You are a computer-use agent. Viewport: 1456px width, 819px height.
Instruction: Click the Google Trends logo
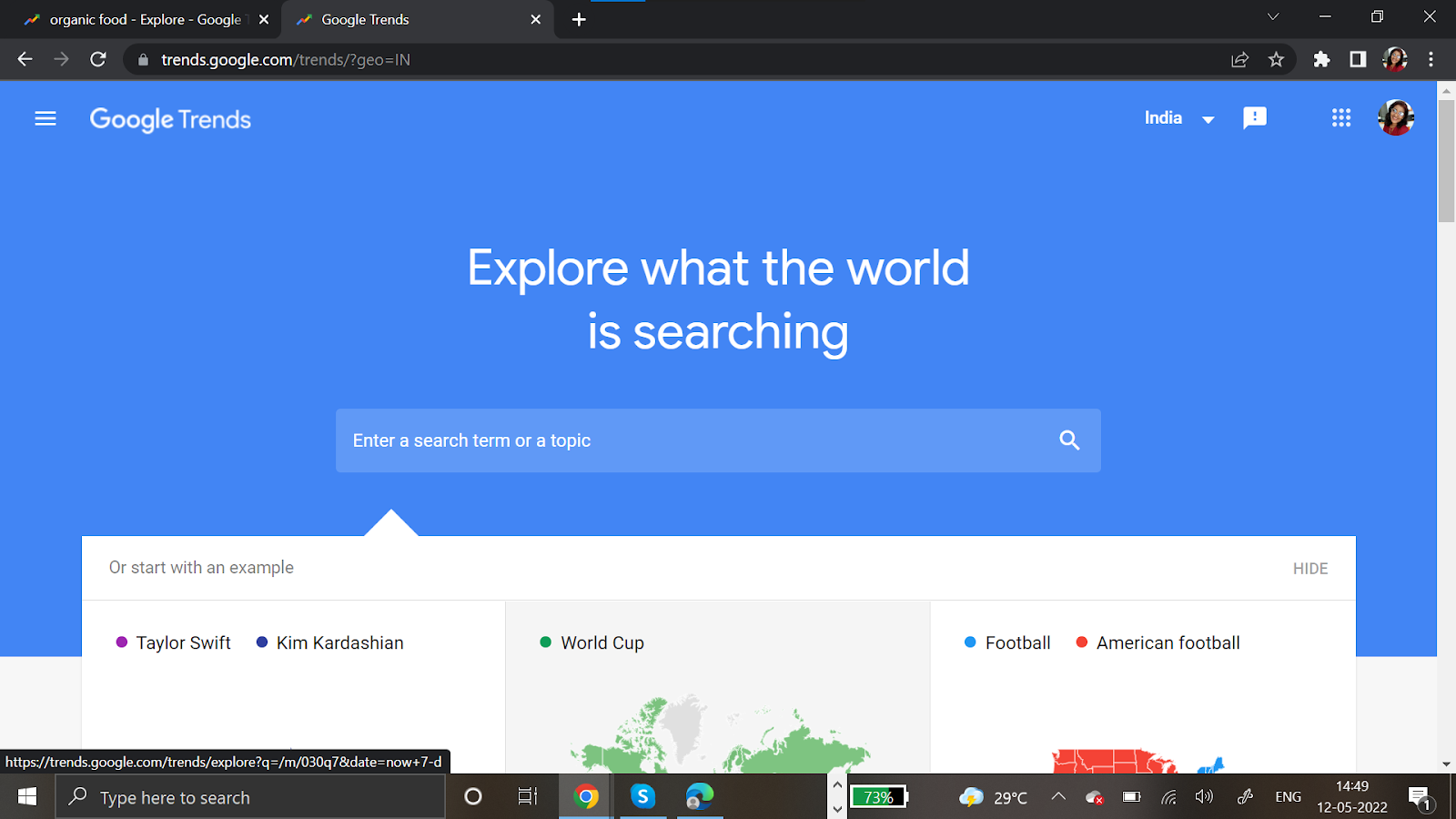[x=170, y=119]
